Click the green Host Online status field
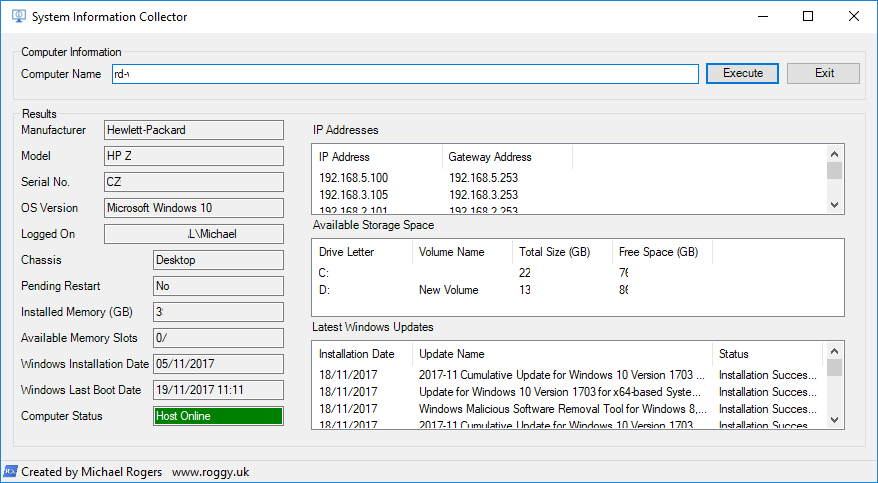The width and height of the screenshot is (878, 483). (x=218, y=416)
